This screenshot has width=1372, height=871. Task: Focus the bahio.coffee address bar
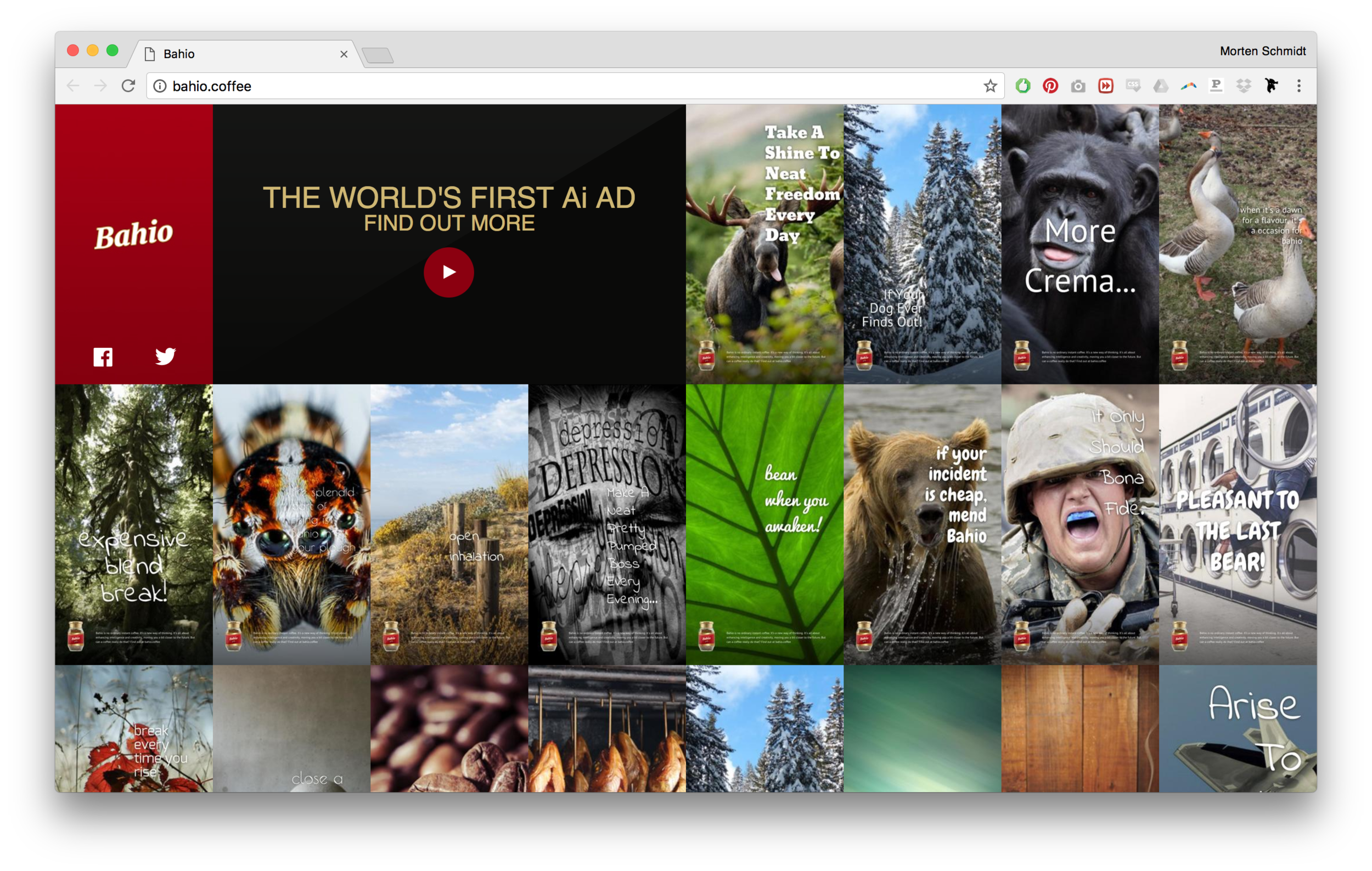tap(576, 86)
